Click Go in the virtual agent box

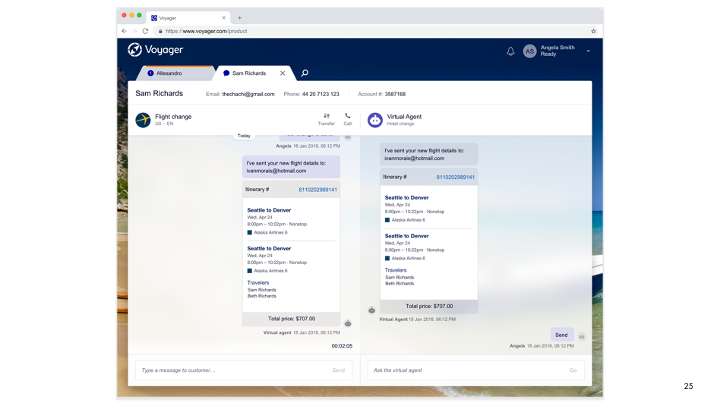(x=573, y=370)
